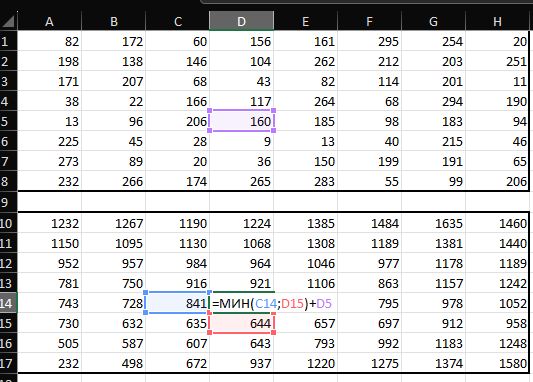
Task: Click cell F17 with value 1275
Action: [x=369, y=363]
